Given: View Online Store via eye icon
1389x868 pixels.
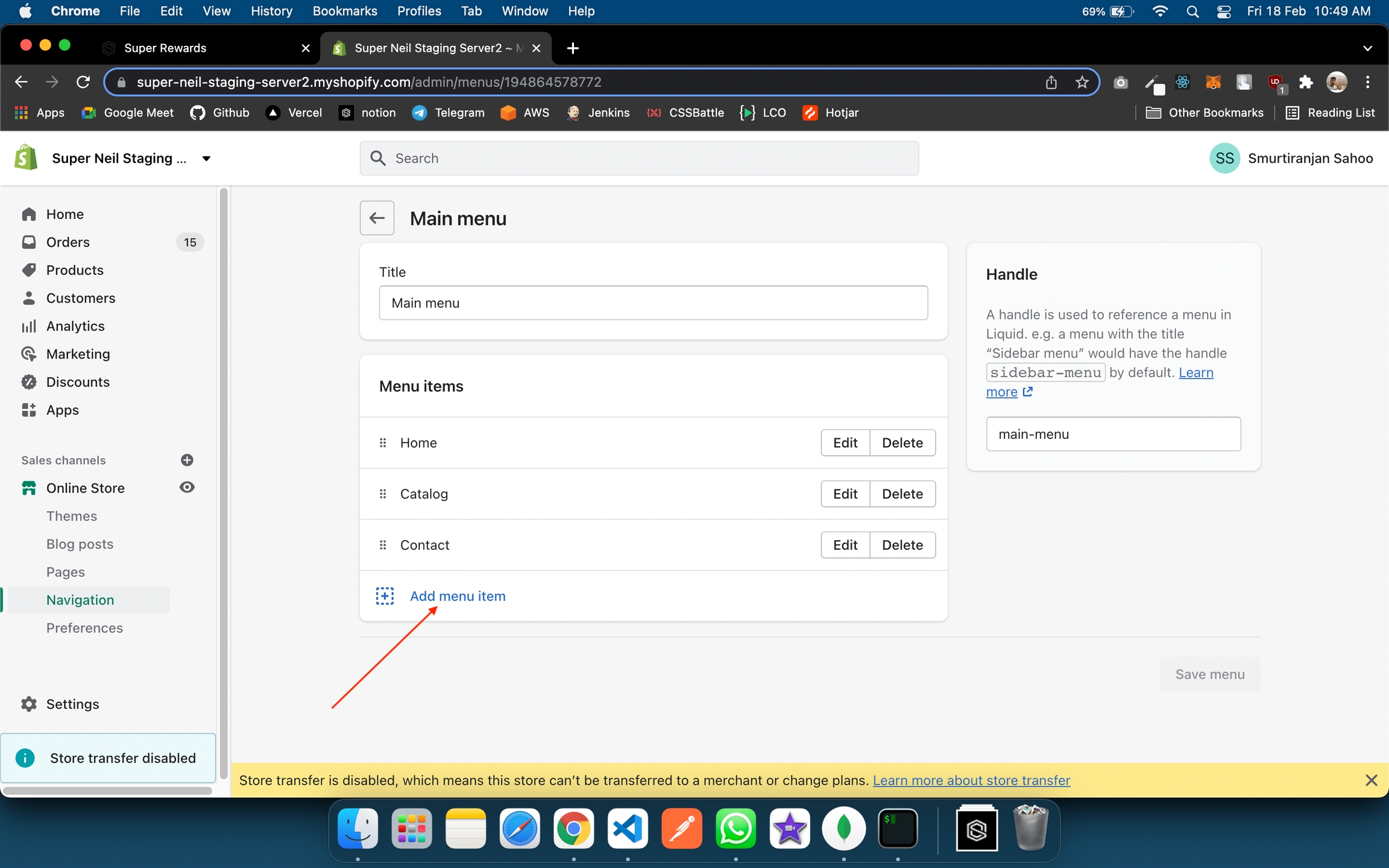Looking at the screenshot, I should [187, 488].
